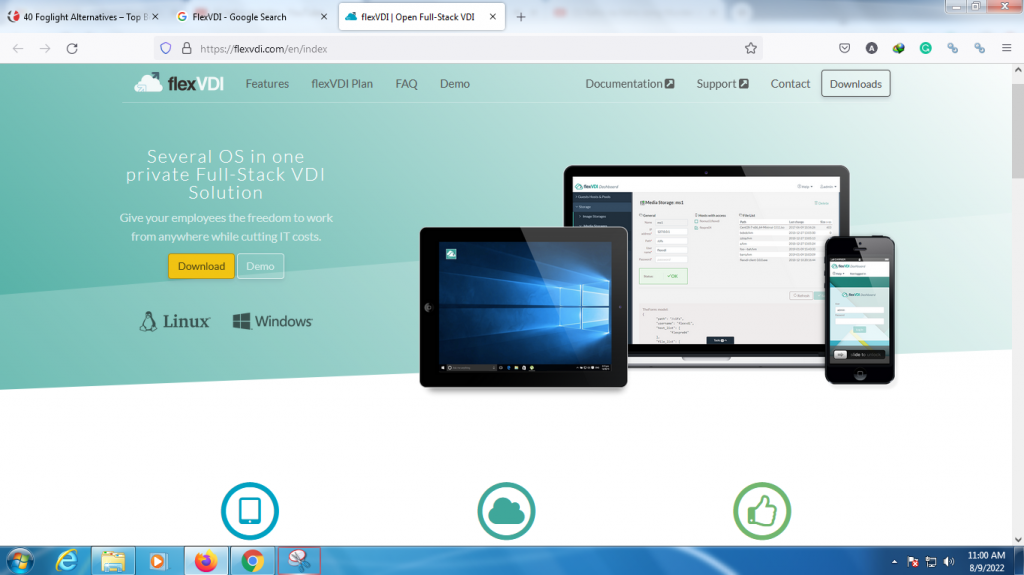Click the thumbs-up feature circle icon
Viewport: 1024px width, 575px height.
coord(762,511)
